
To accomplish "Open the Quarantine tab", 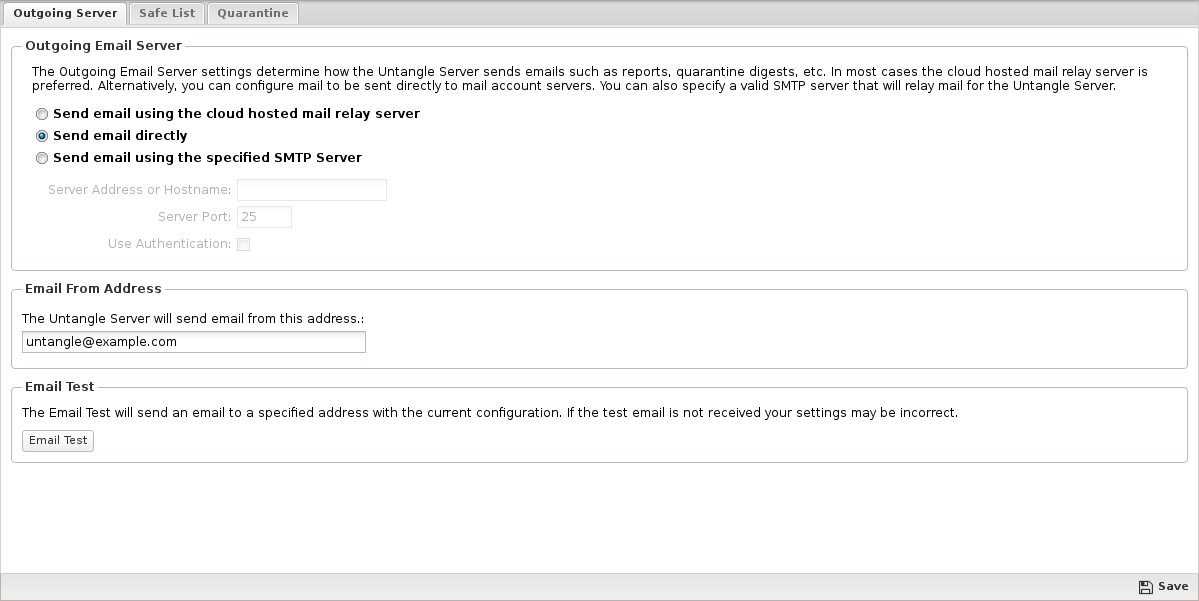I will coord(252,13).
